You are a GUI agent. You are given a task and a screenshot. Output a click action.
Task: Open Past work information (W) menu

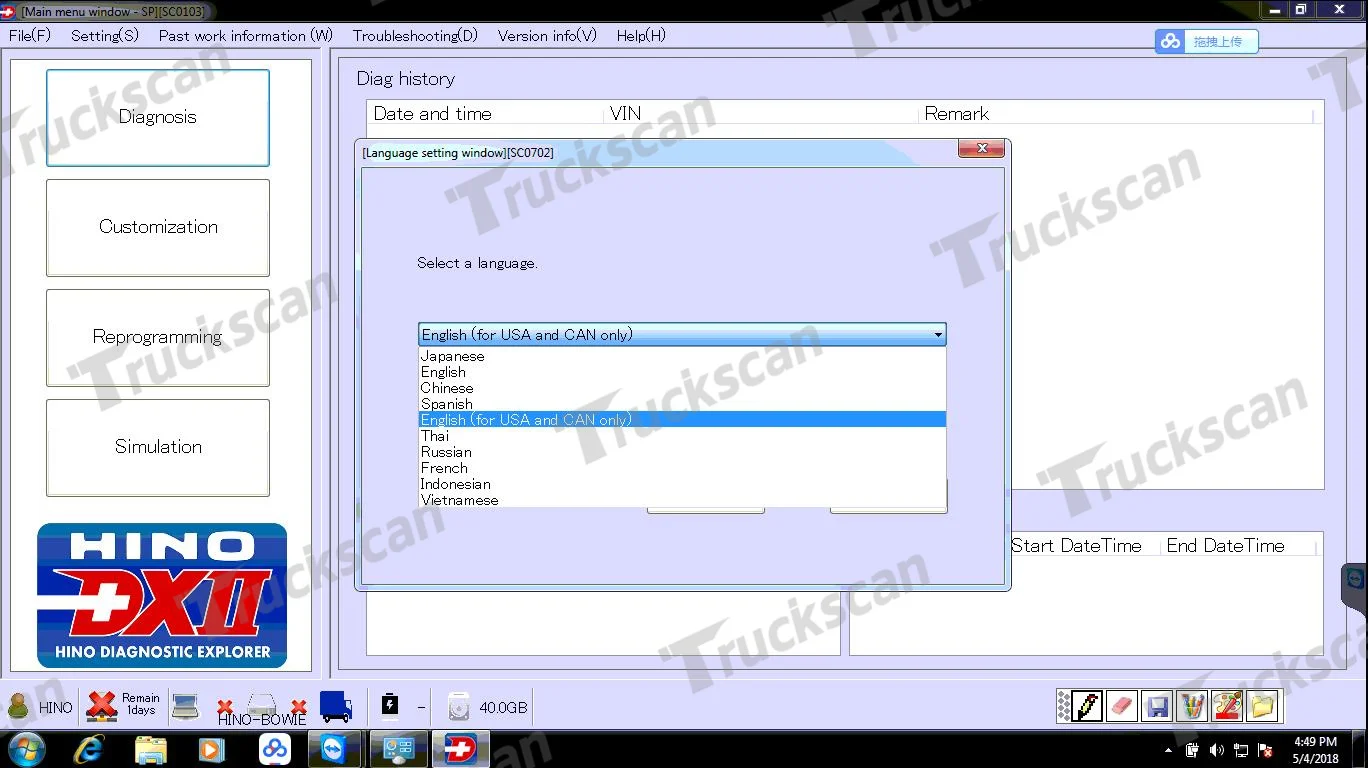point(246,35)
